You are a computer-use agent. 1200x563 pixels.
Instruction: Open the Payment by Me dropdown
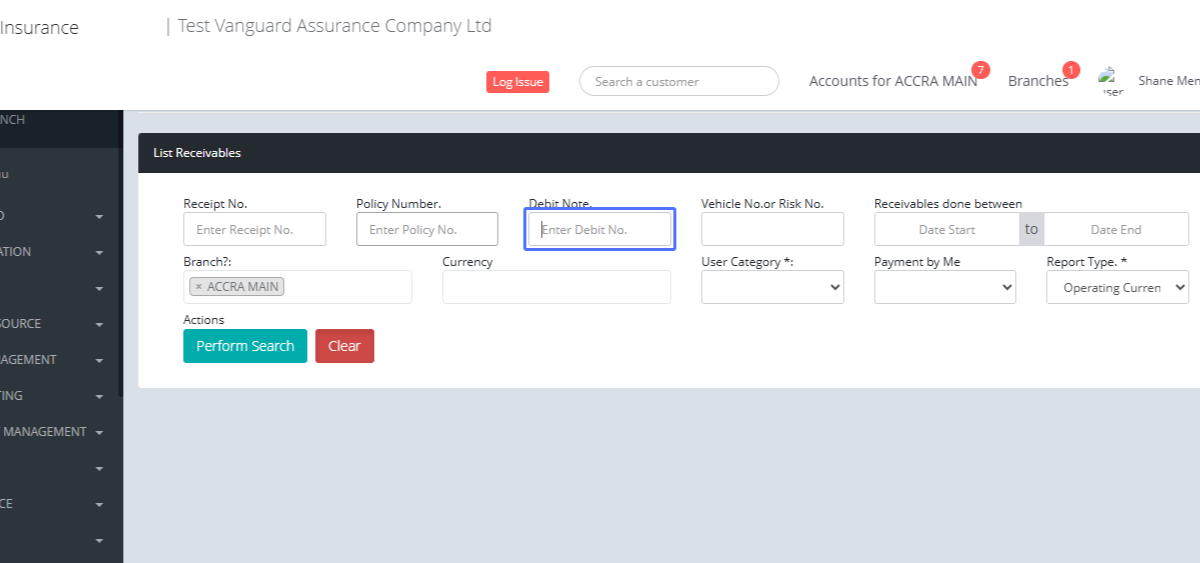click(x=944, y=287)
